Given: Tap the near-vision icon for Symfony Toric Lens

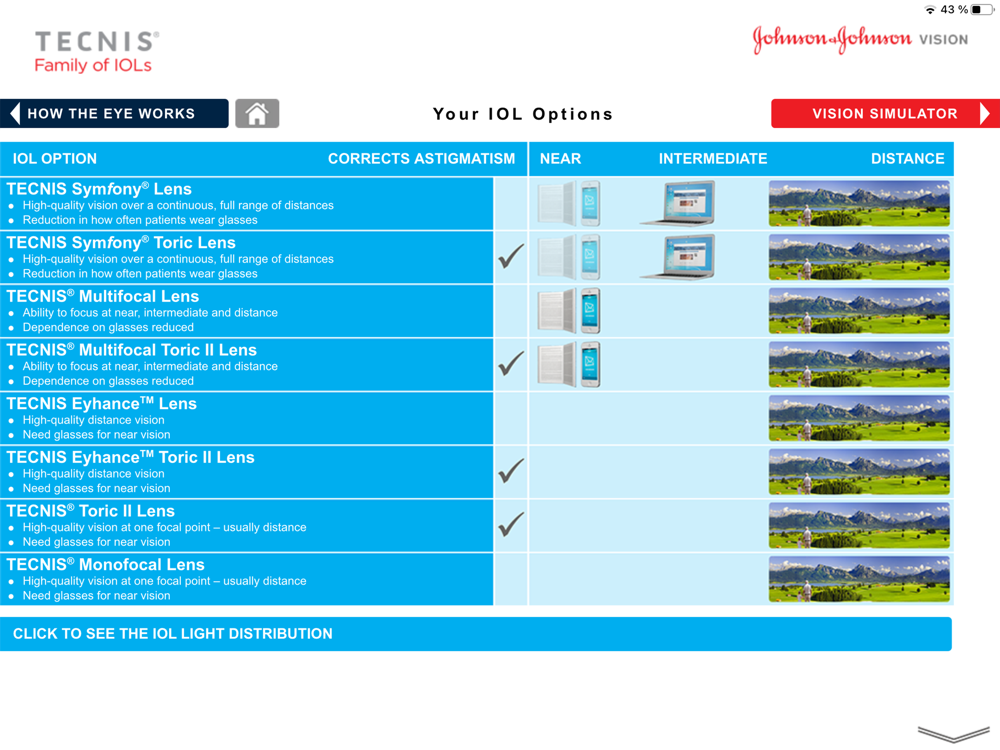Looking at the screenshot, I should [x=569, y=257].
